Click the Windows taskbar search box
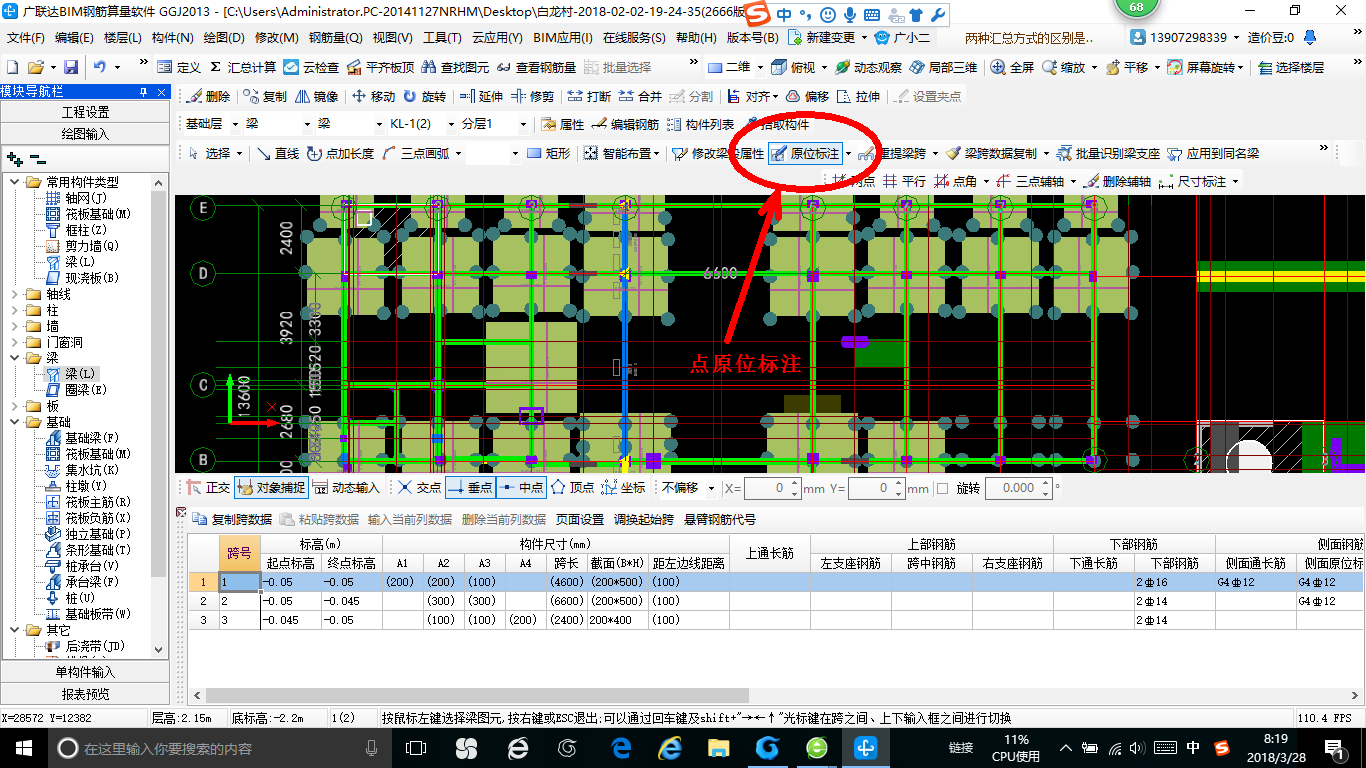The width and height of the screenshot is (1366, 768). [x=218, y=747]
